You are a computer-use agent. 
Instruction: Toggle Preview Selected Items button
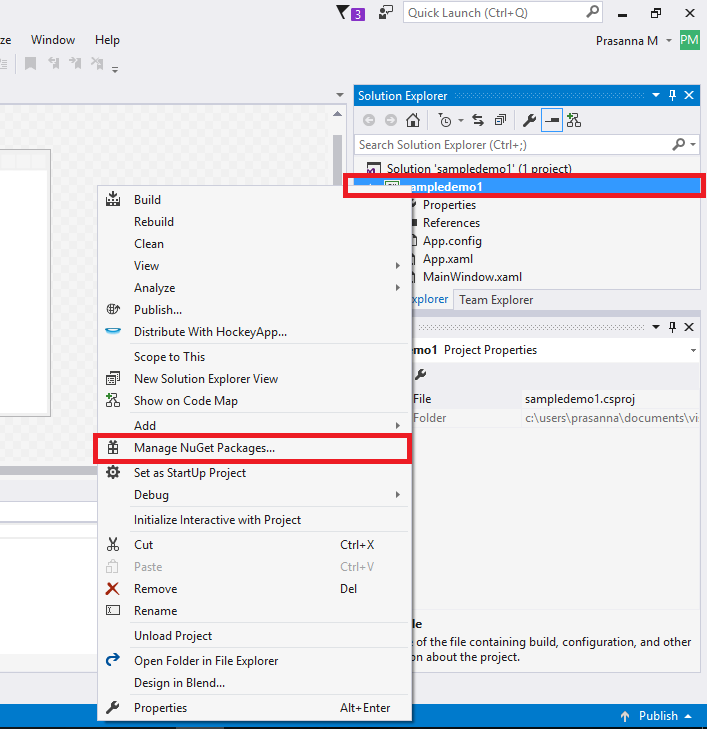coord(552,120)
